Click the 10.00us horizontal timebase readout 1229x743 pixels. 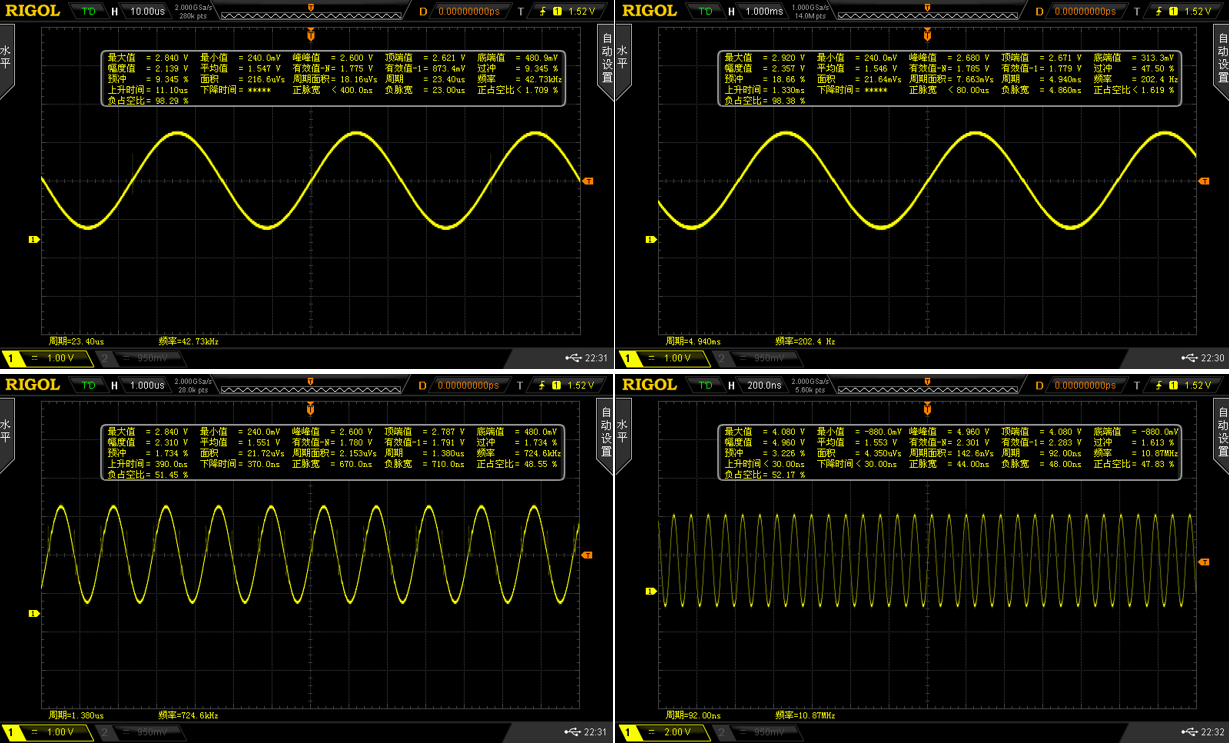tap(146, 11)
